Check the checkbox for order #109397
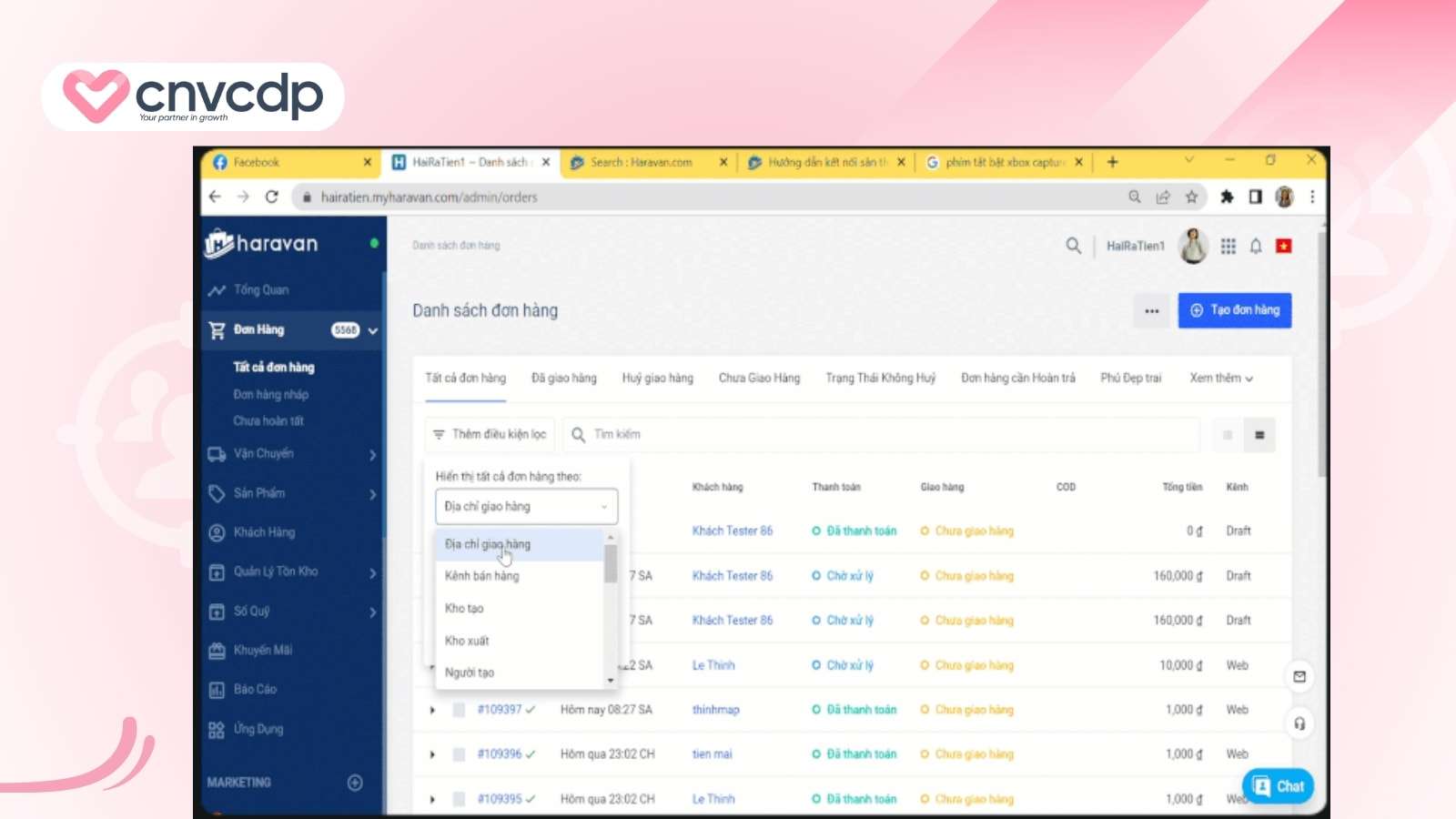Viewport: 1456px width, 819px height. click(460, 710)
